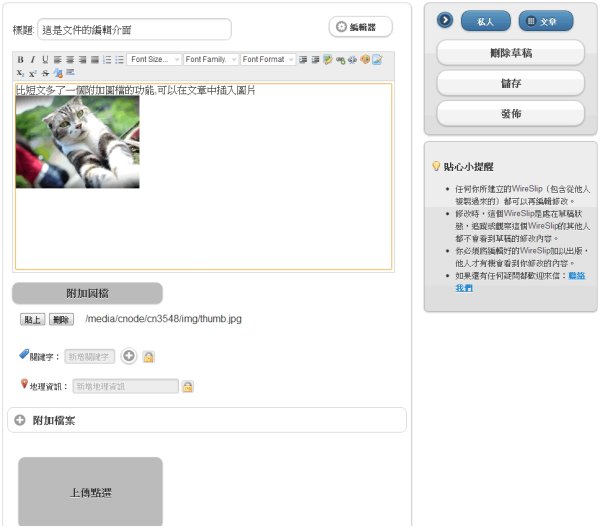This screenshot has width=600, height=531.
Task: Select the cat image in the editor
Action: [x=78, y=142]
